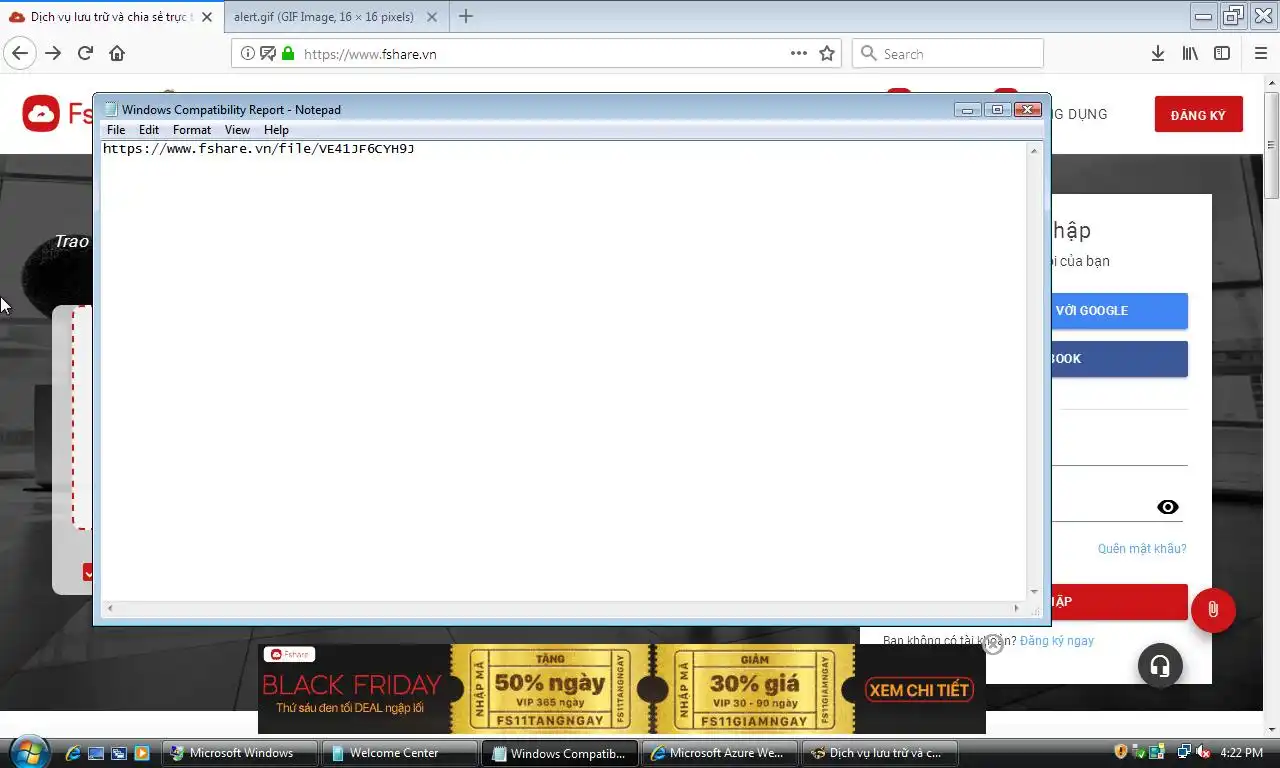Open Notepad Format menu
Viewport: 1280px width, 768px height.
192,130
